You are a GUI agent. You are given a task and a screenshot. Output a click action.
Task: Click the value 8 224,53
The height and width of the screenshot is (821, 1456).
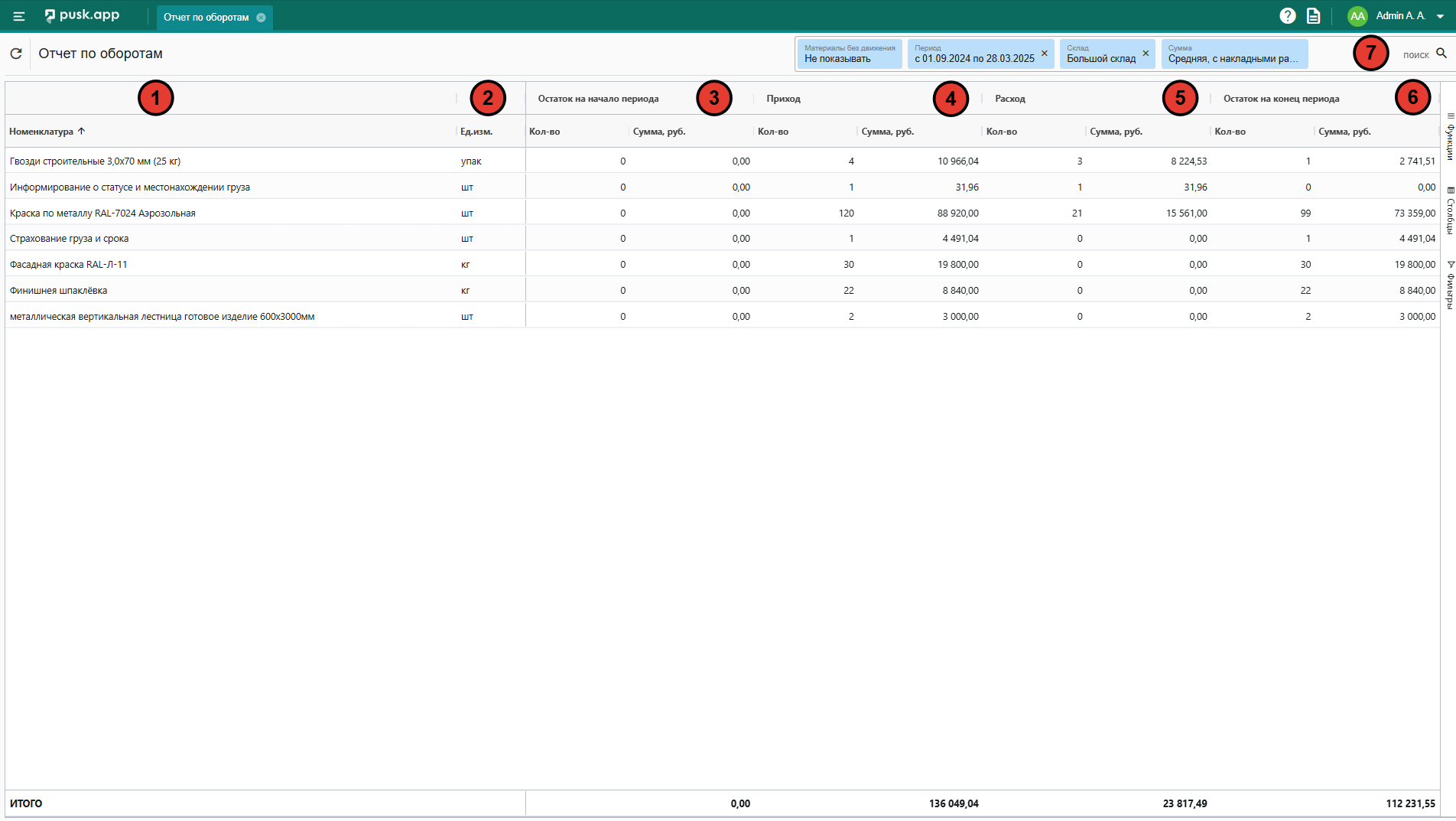coord(1189,161)
